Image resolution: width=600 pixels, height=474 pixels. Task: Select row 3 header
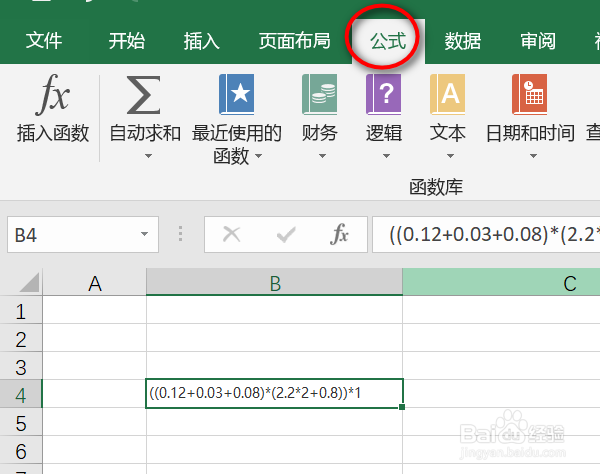(21, 367)
